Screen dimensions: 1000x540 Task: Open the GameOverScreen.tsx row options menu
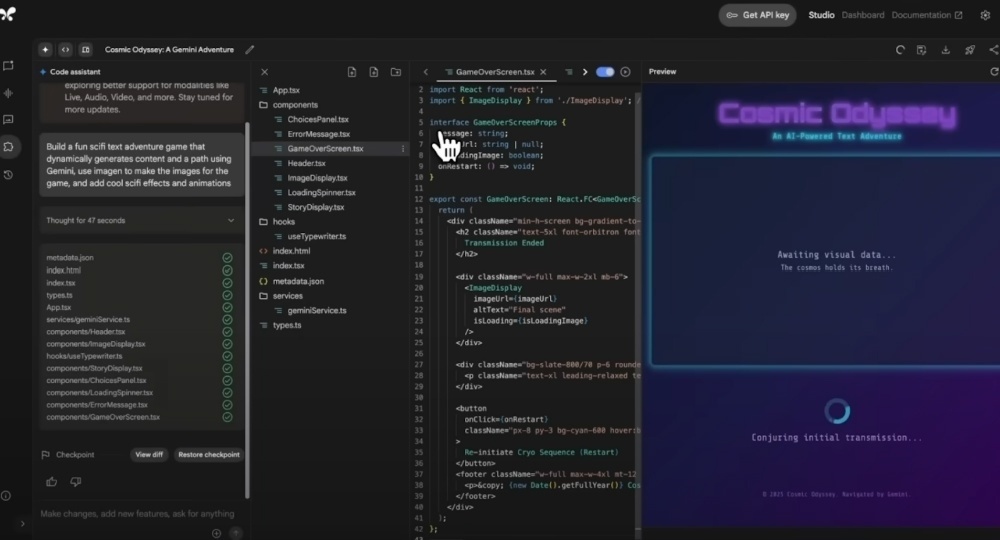click(402, 149)
